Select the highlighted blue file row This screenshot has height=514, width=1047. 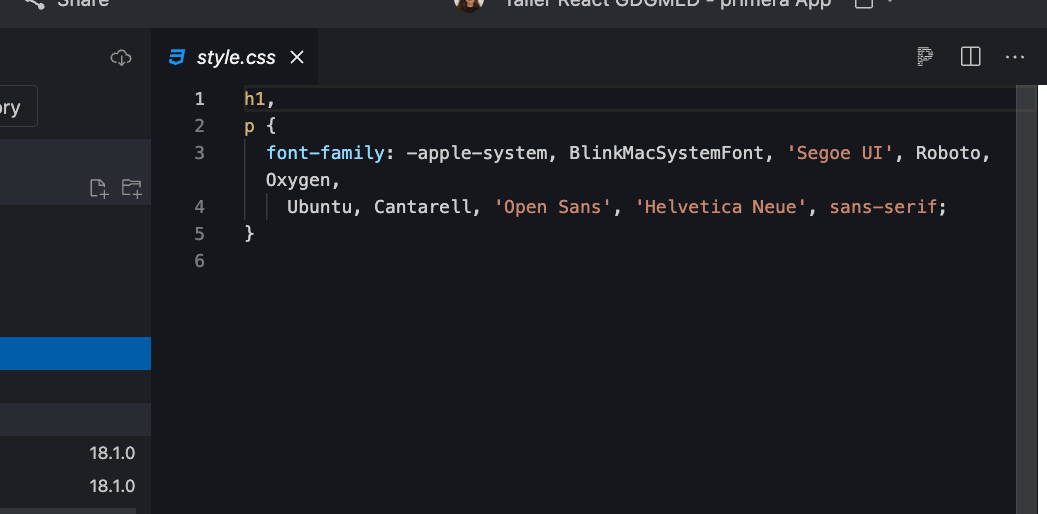(75, 353)
